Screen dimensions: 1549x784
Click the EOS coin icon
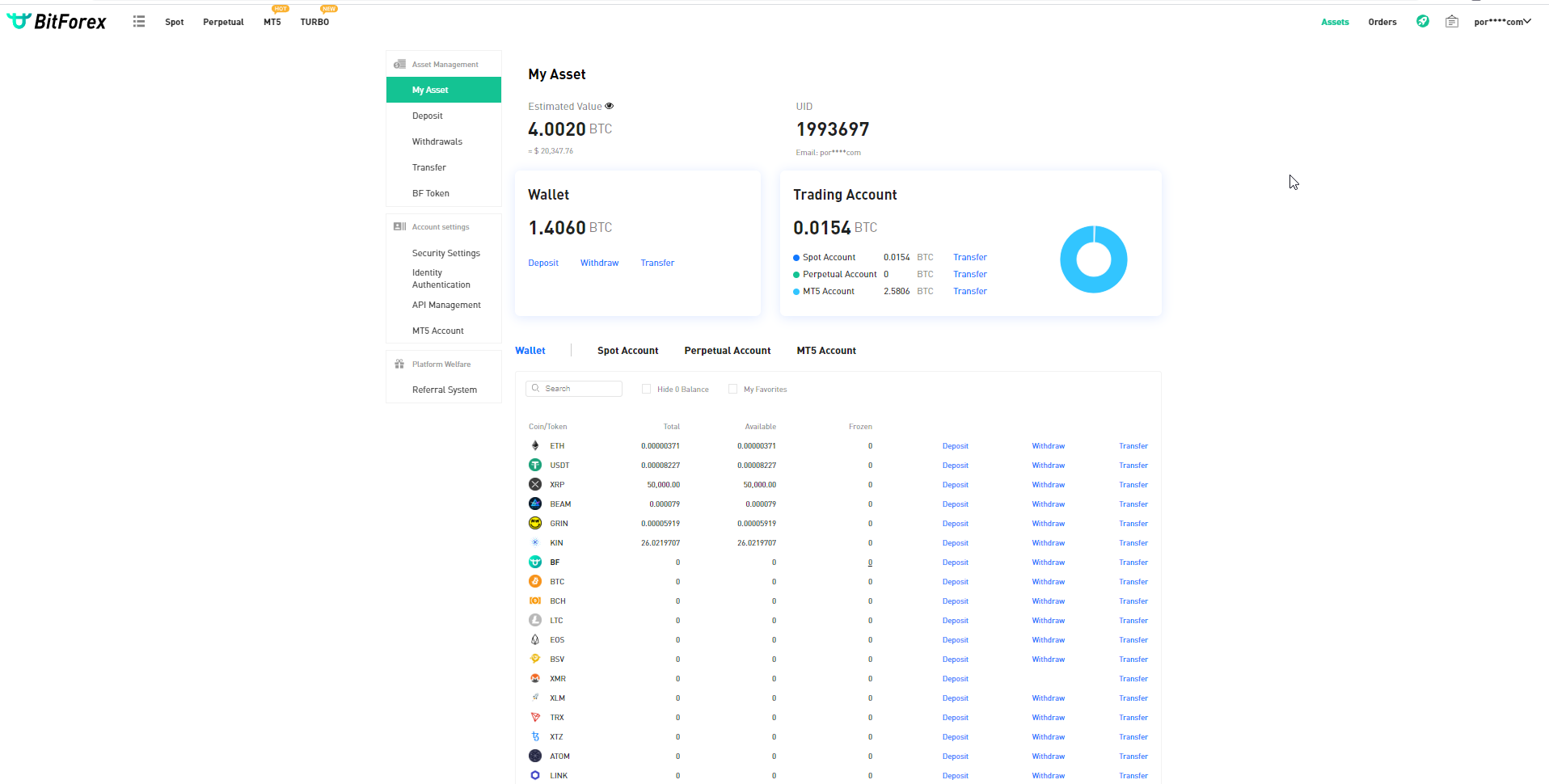pos(535,639)
